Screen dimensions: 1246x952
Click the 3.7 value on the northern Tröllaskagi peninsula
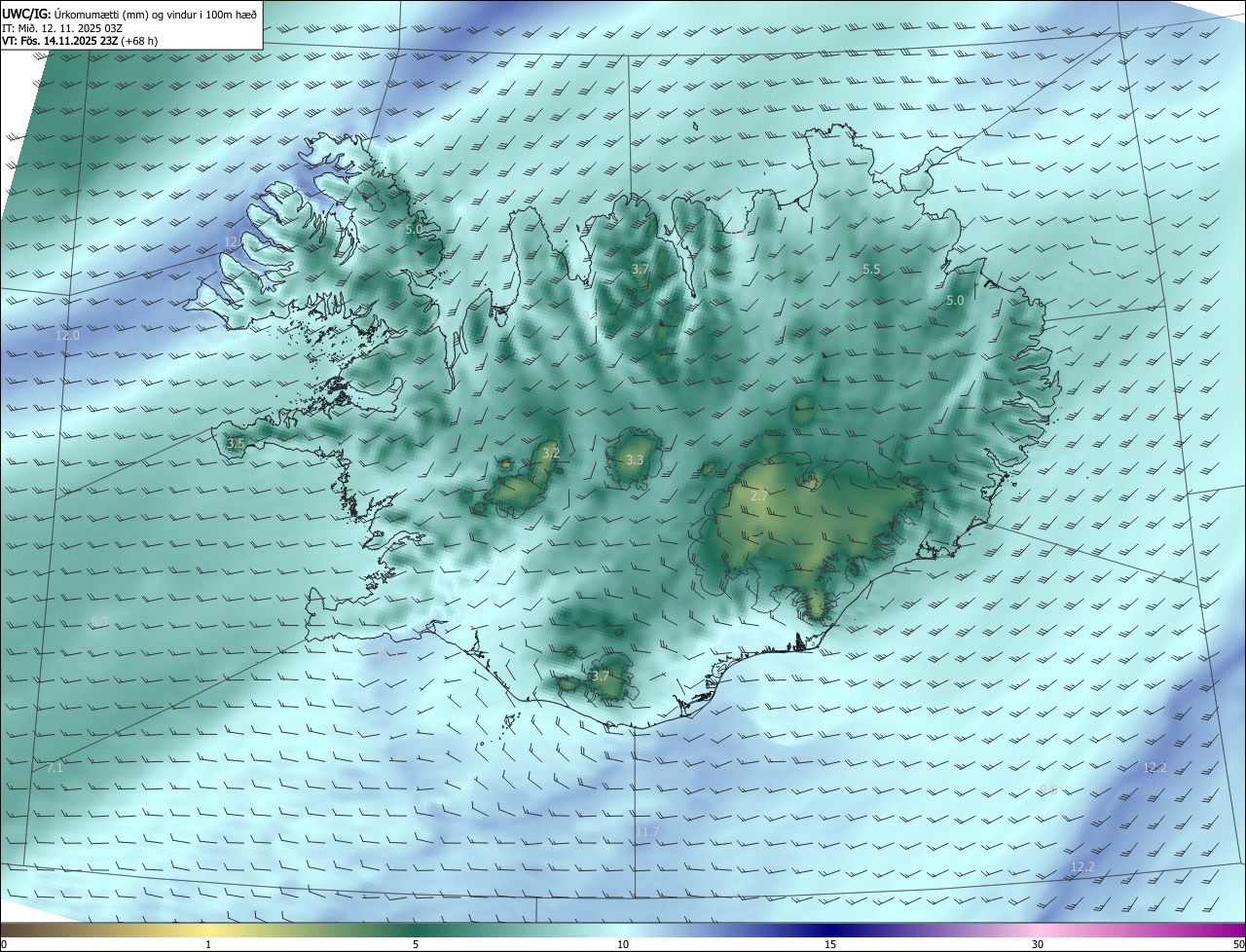tap(640, 269)
